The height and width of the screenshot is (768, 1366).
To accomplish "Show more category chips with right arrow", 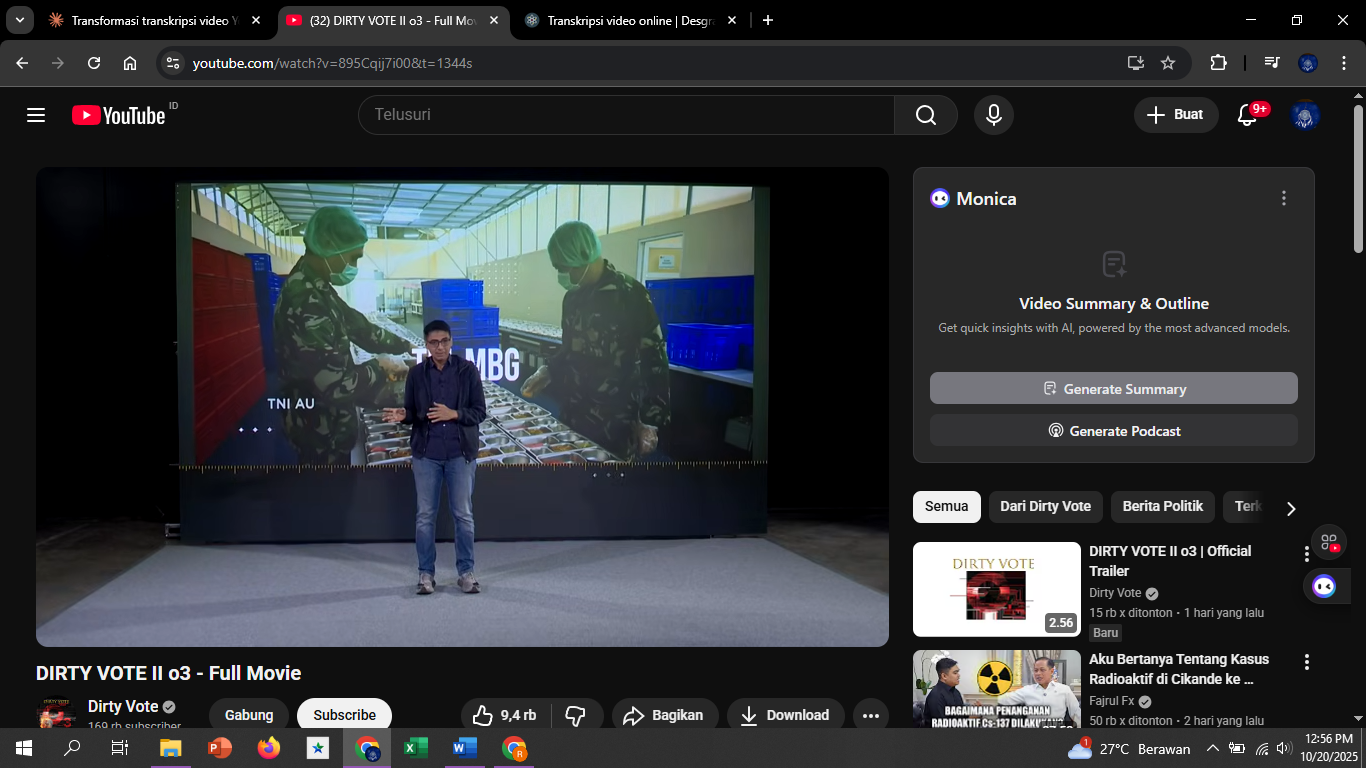I will [1290, 508].
